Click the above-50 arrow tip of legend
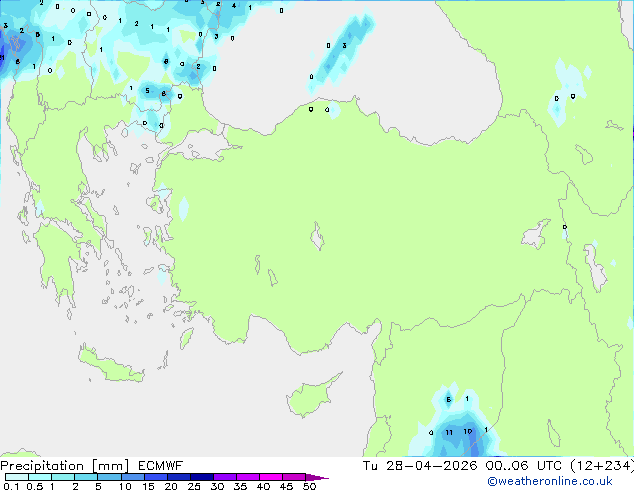Image resolution: width=634 pixels, height=490 pixels. coord(317,477)
